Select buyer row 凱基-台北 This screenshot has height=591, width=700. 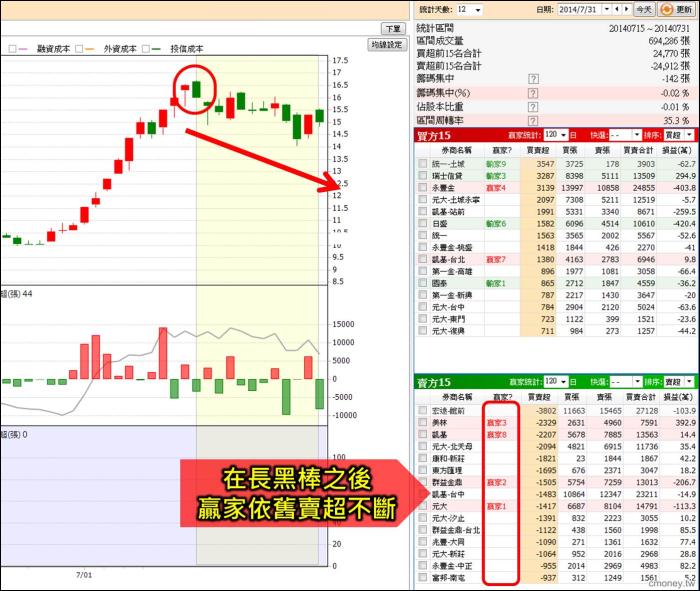[557, 259]
